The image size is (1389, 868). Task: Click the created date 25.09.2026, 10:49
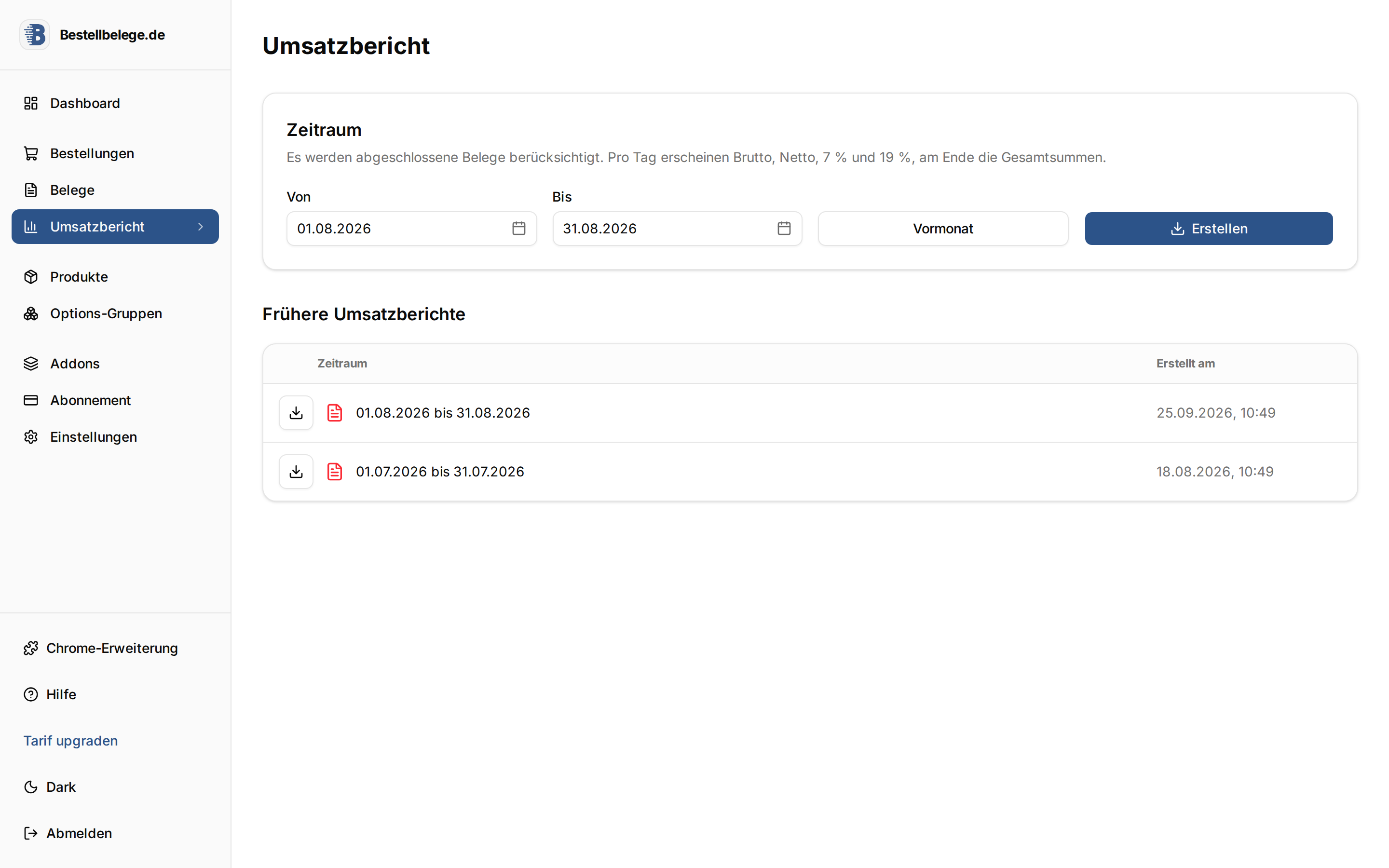pos(1216,413)
